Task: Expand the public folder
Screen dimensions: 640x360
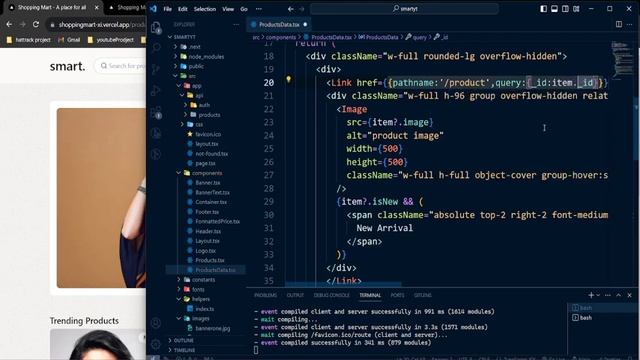Action: pos(196,66)
